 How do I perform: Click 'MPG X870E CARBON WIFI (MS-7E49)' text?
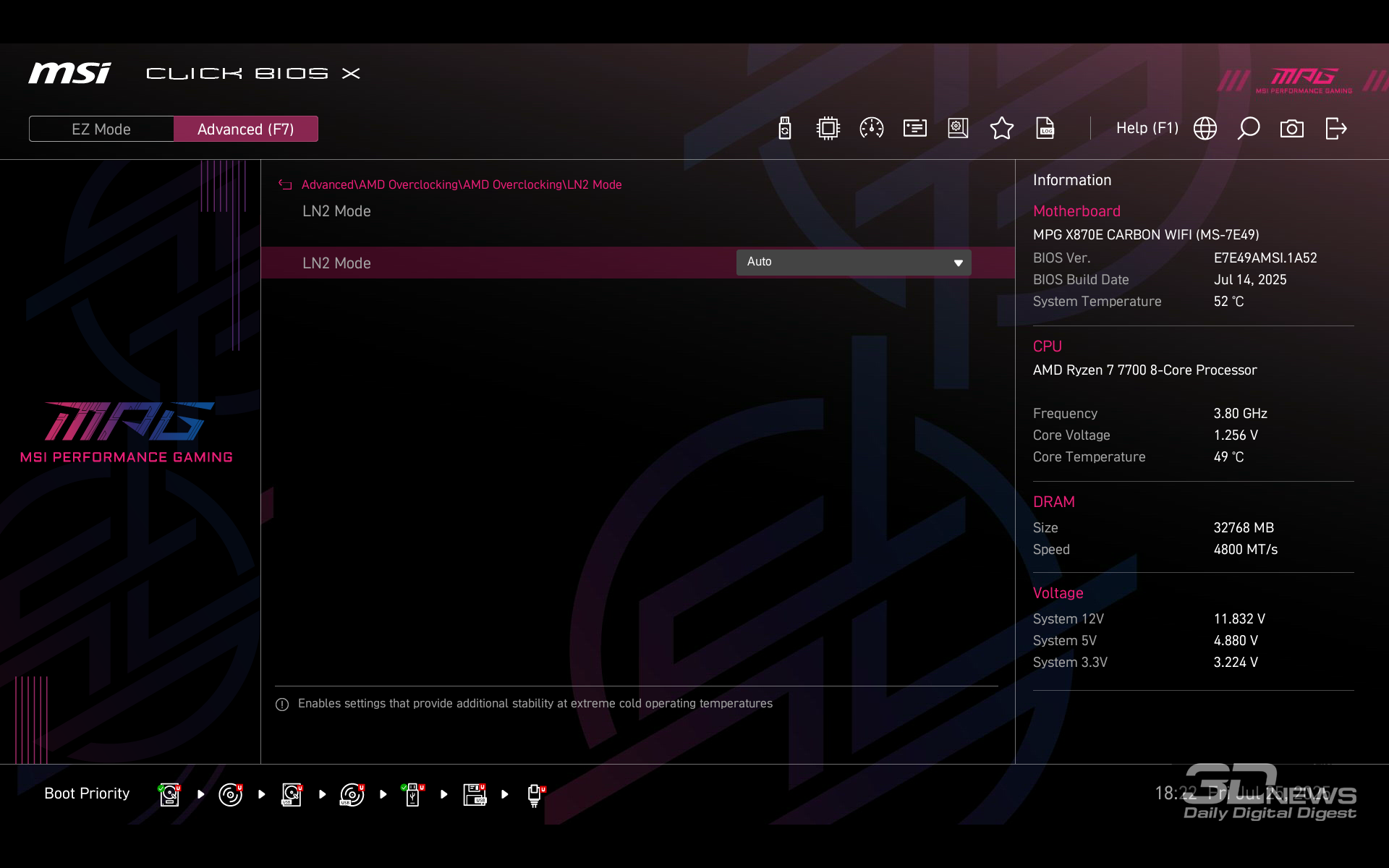1146,235
